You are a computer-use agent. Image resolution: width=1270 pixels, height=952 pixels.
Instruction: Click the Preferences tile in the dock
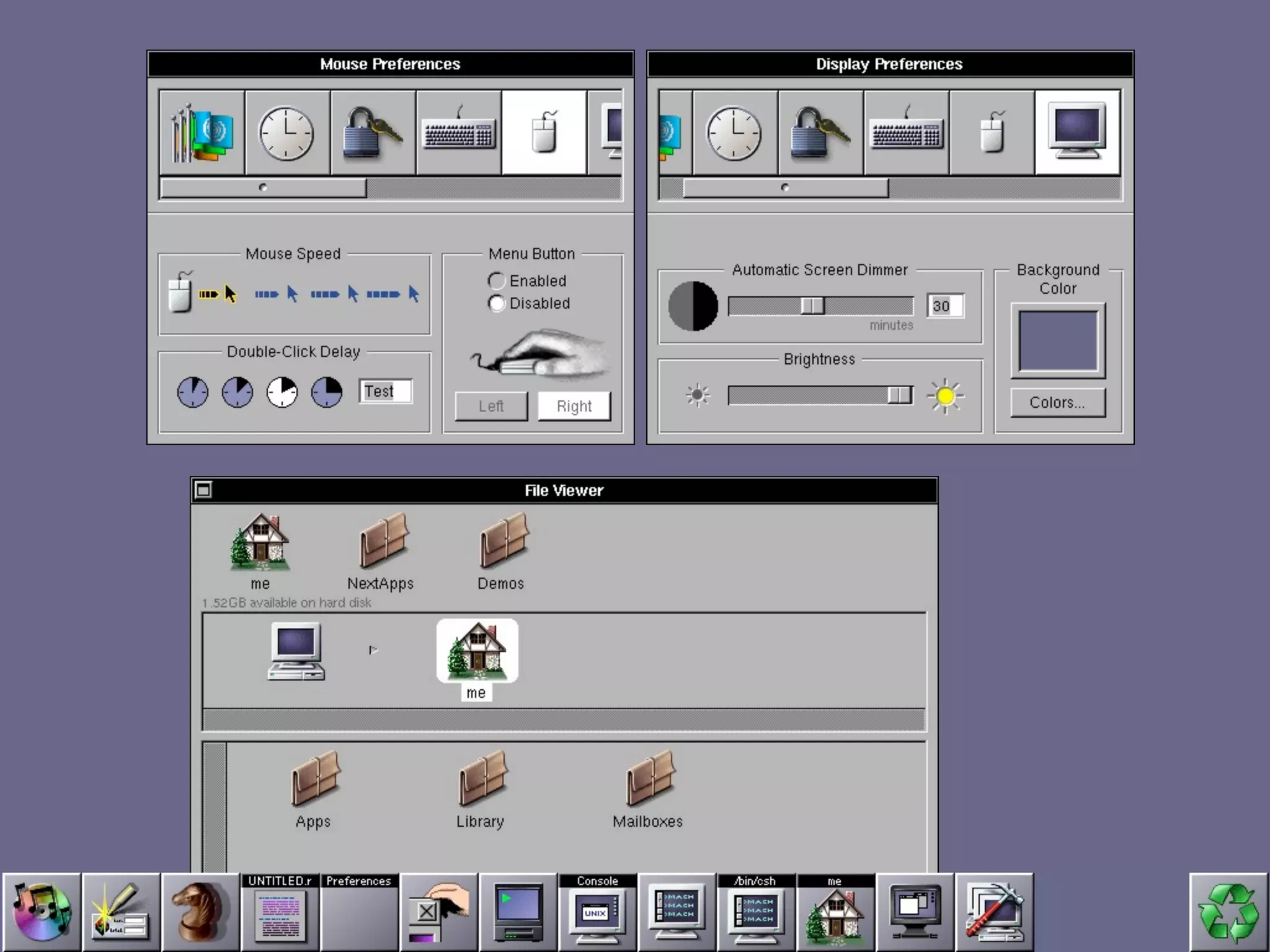click(359, 912)
